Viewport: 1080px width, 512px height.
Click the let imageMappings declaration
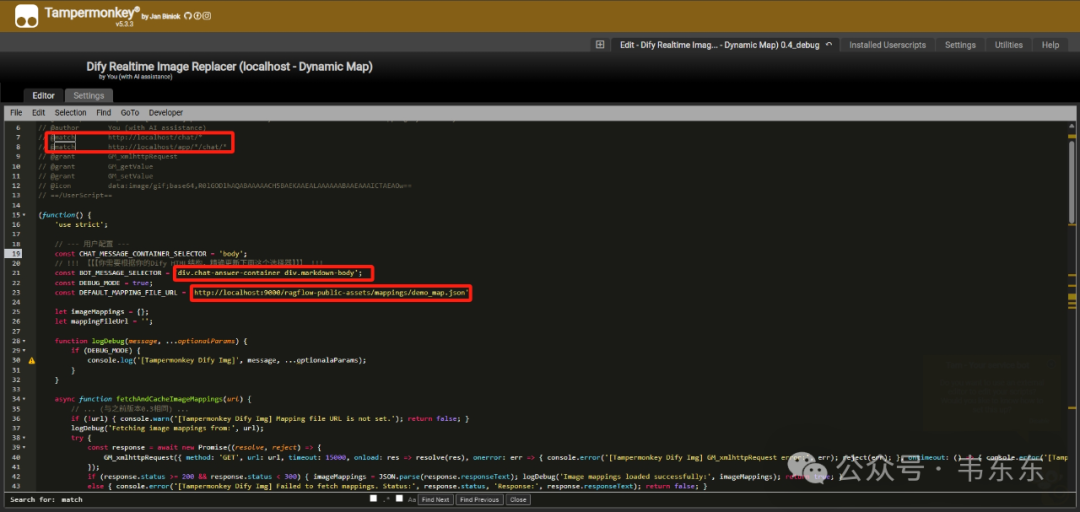click(101, 311)
